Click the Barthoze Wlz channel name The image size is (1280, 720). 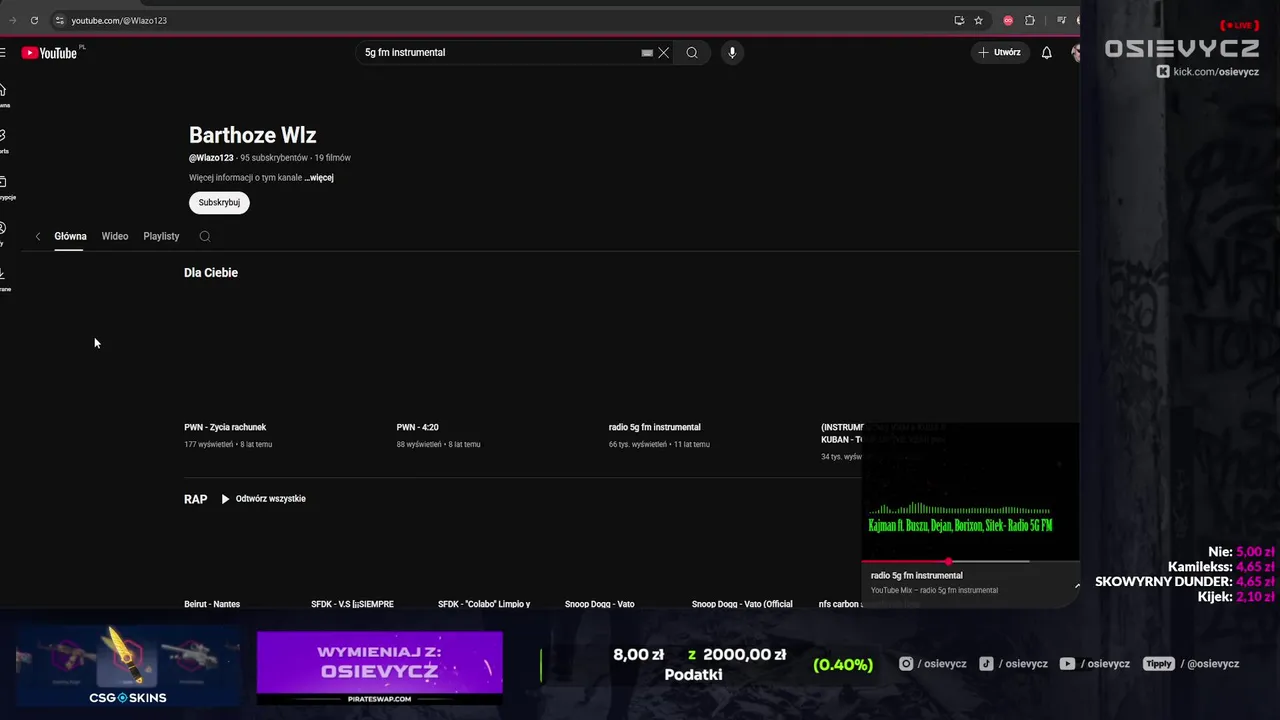(x=253, y=135)
